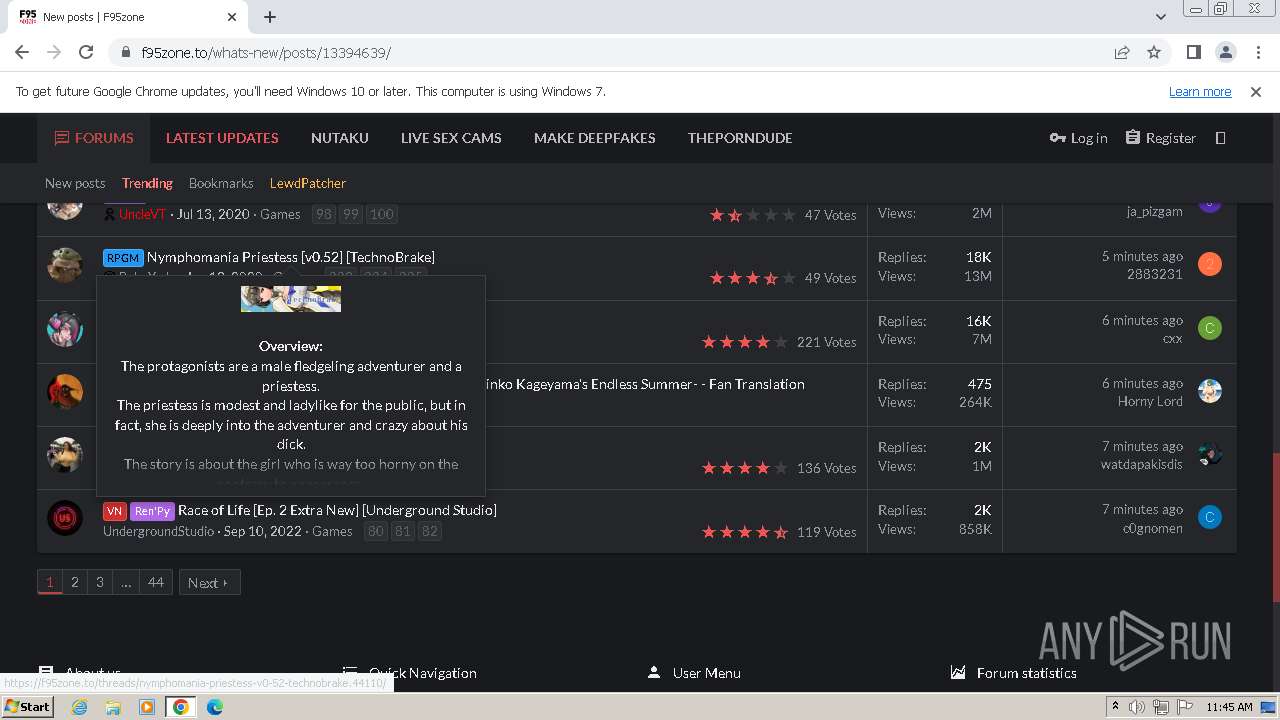Viewport: 1280px width, 720px height.
Task: Launch Internet Explorer from the taskbar
Action: point(80,707)
